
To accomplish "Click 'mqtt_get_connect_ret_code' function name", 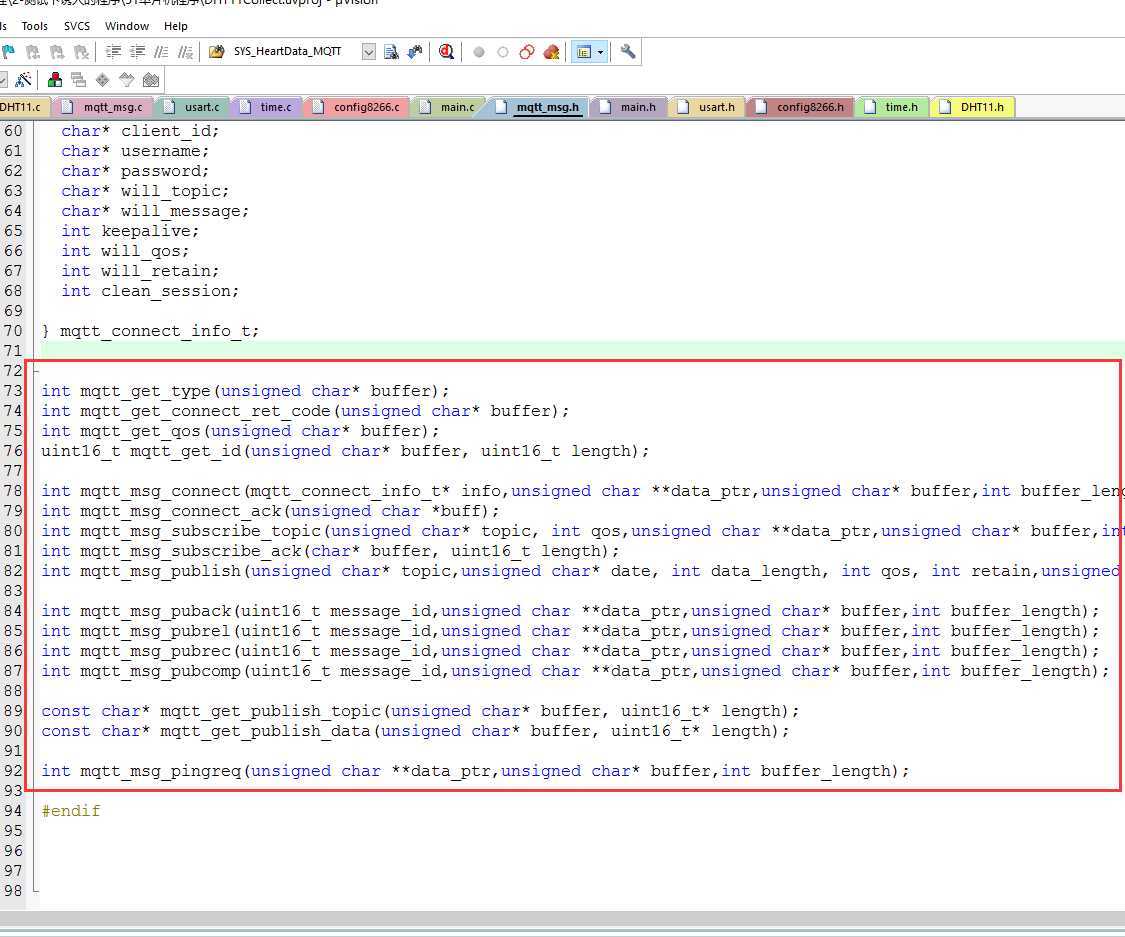I will (x=205, y=412).
